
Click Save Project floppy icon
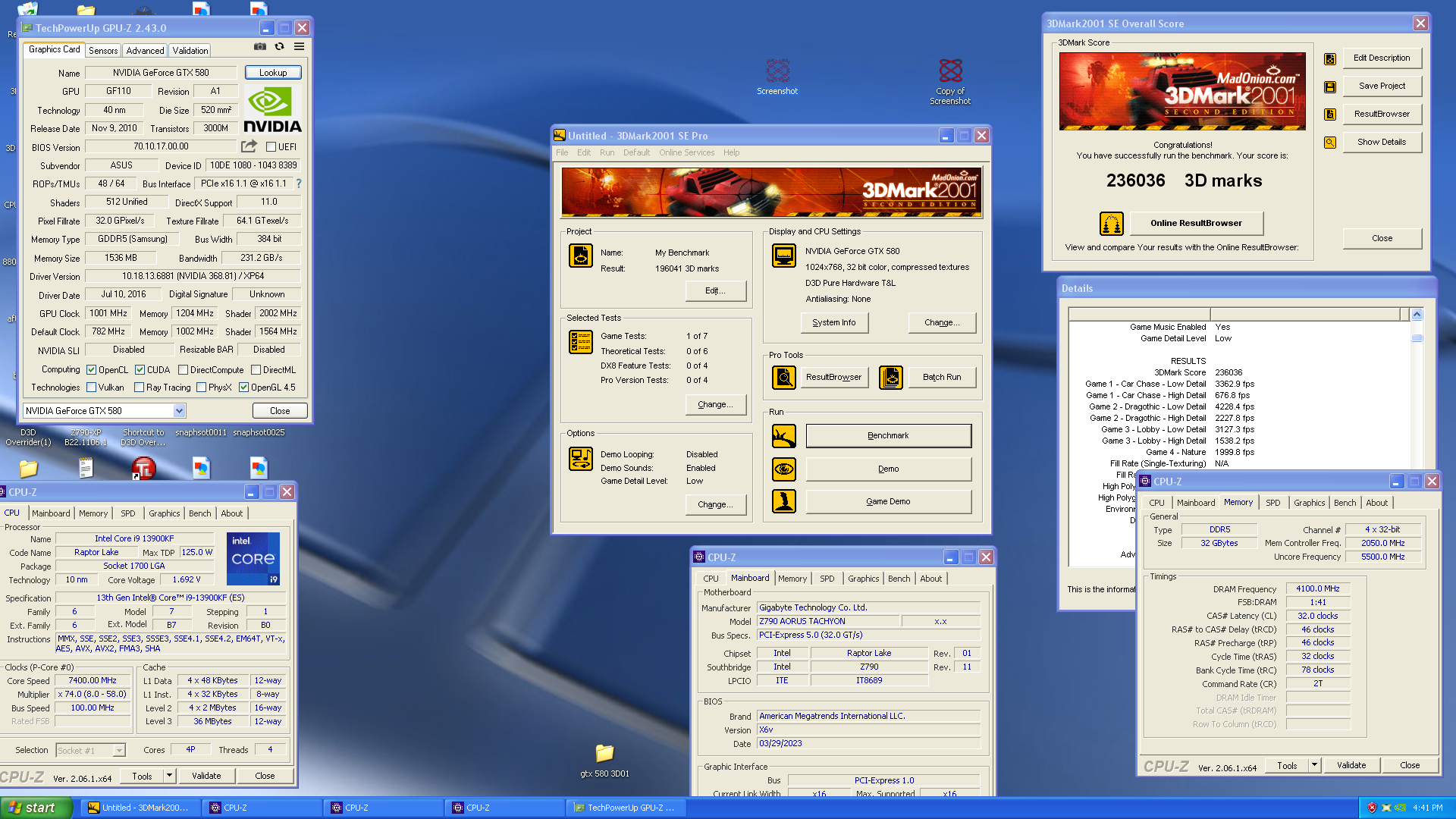pyautogui.click(x=1330, y=87)
